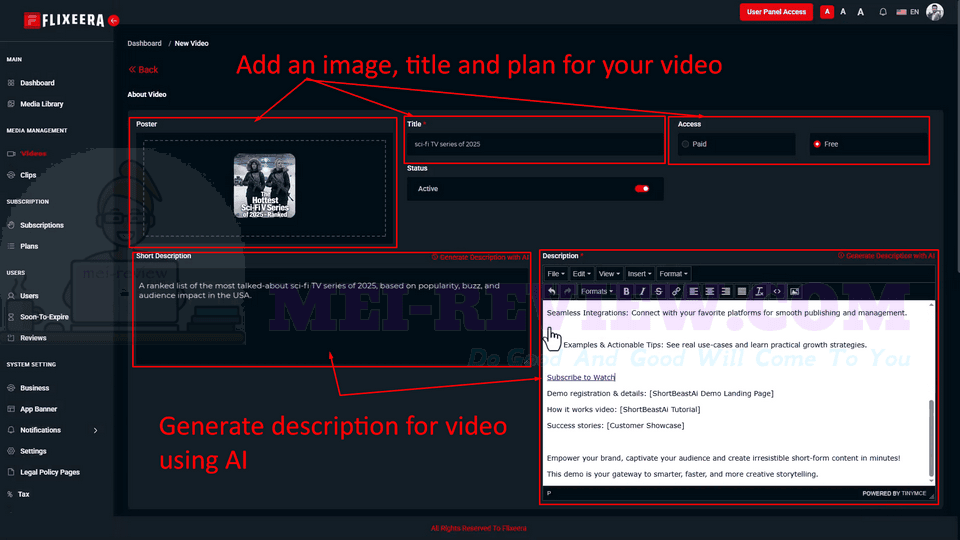Justify text in the description editor
Screen dimensions: 960x540
click(741, 291)
